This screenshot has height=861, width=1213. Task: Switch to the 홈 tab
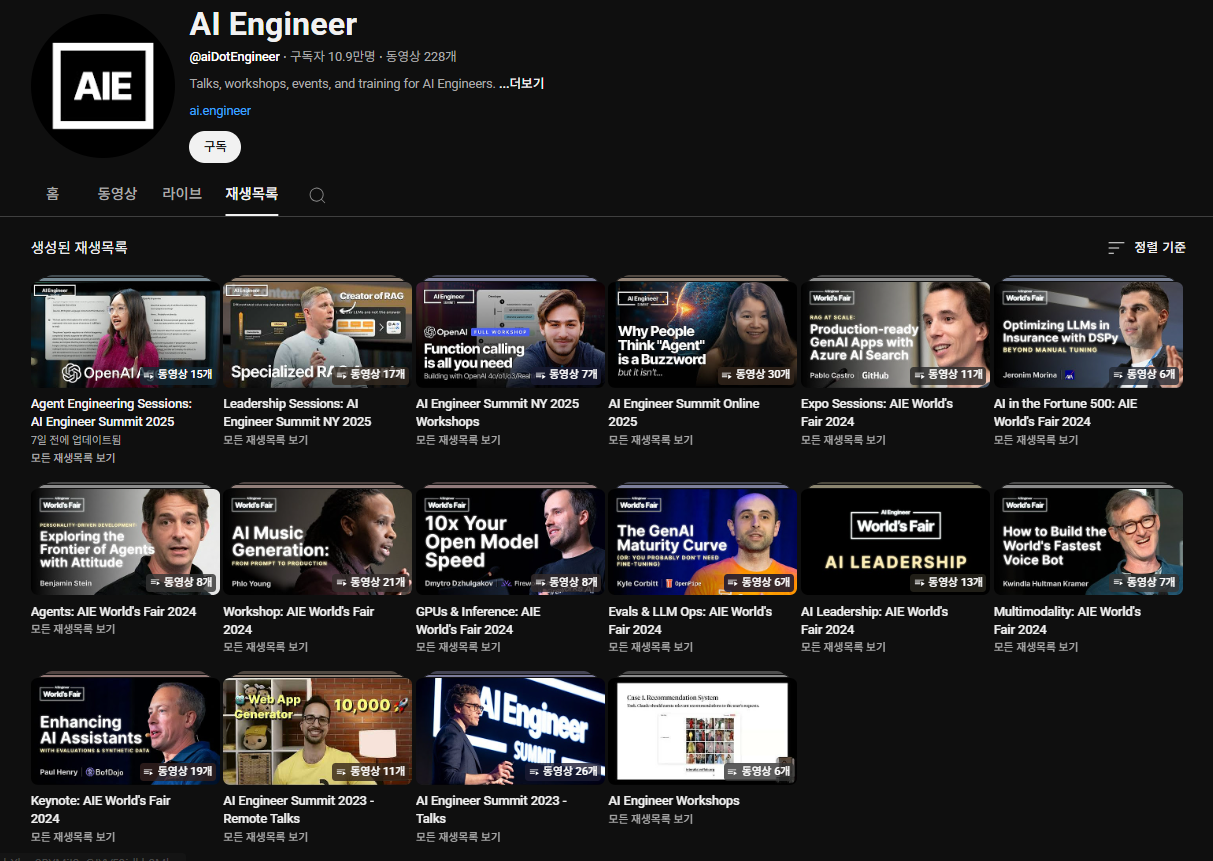click(52, 194)
